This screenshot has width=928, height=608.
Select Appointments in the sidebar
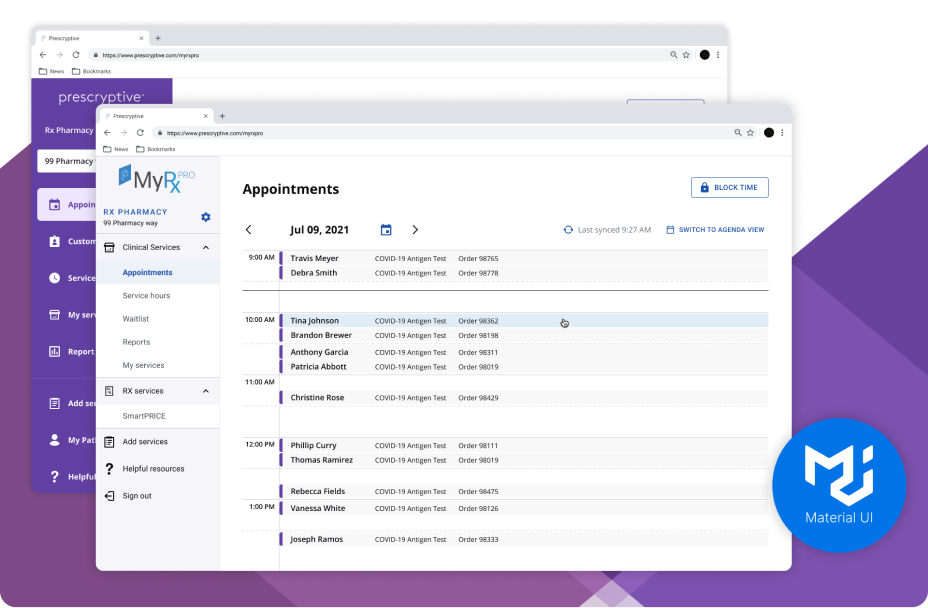pos(147,272)
